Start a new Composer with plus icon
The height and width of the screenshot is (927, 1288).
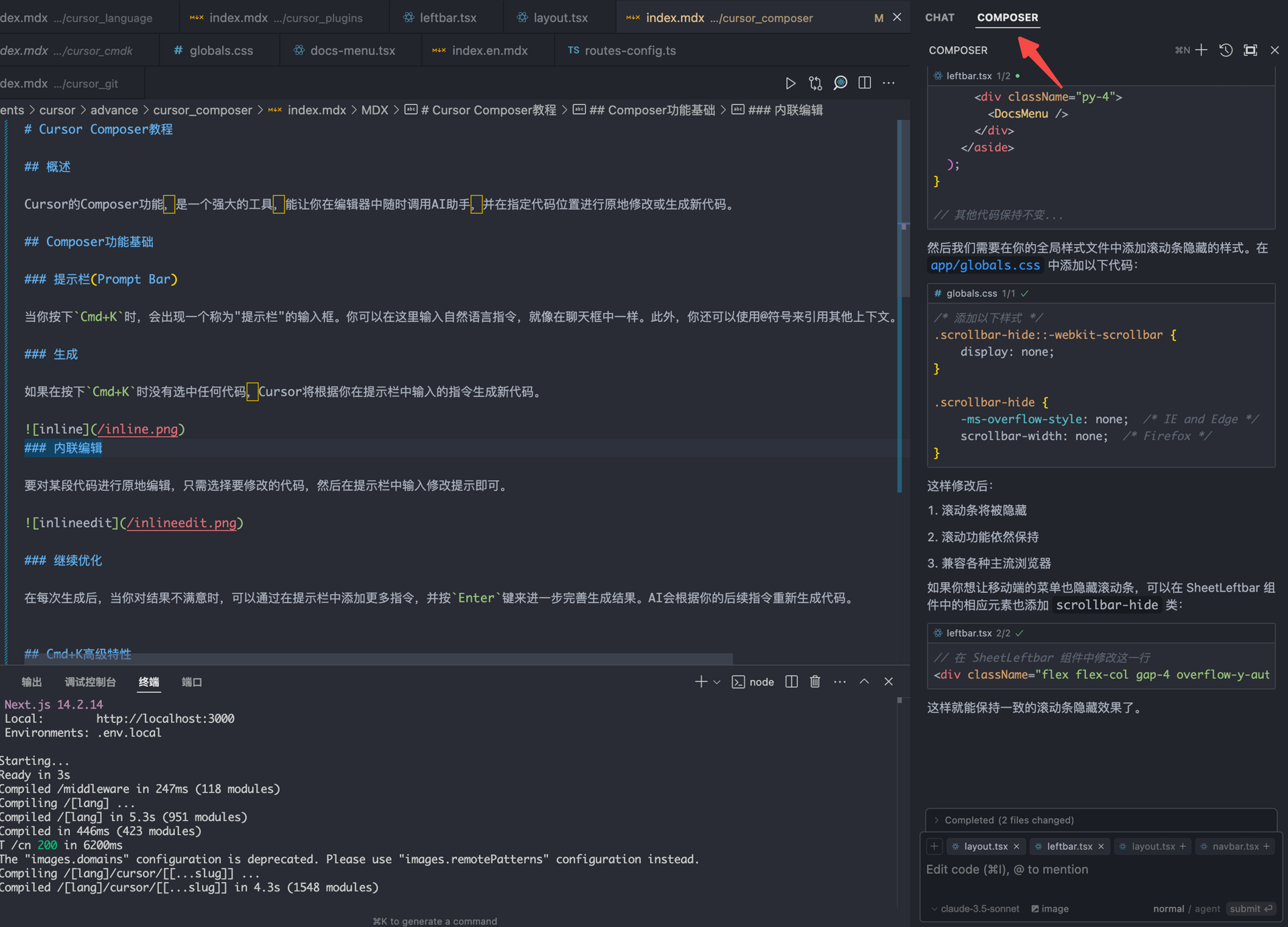pyautogui.click(x=1201, y=50)
